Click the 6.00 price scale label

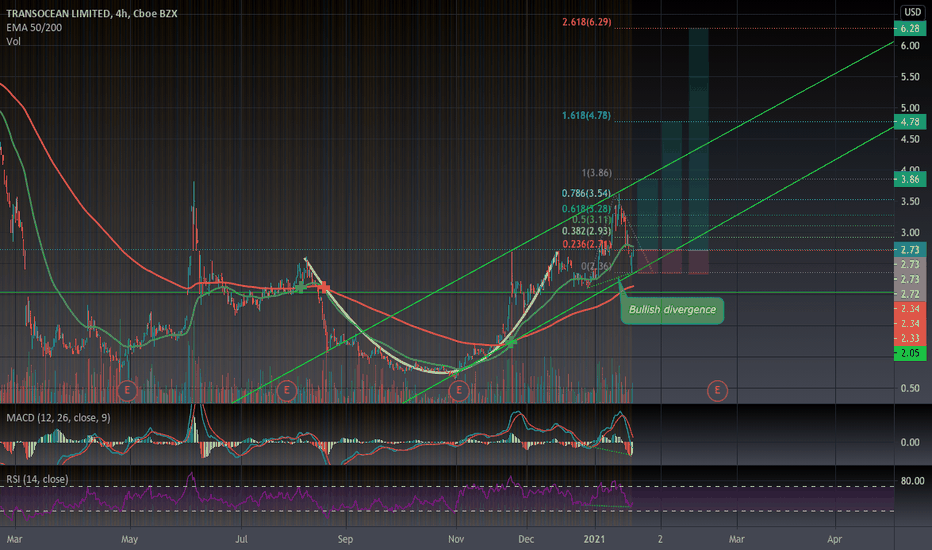[910, 45]
